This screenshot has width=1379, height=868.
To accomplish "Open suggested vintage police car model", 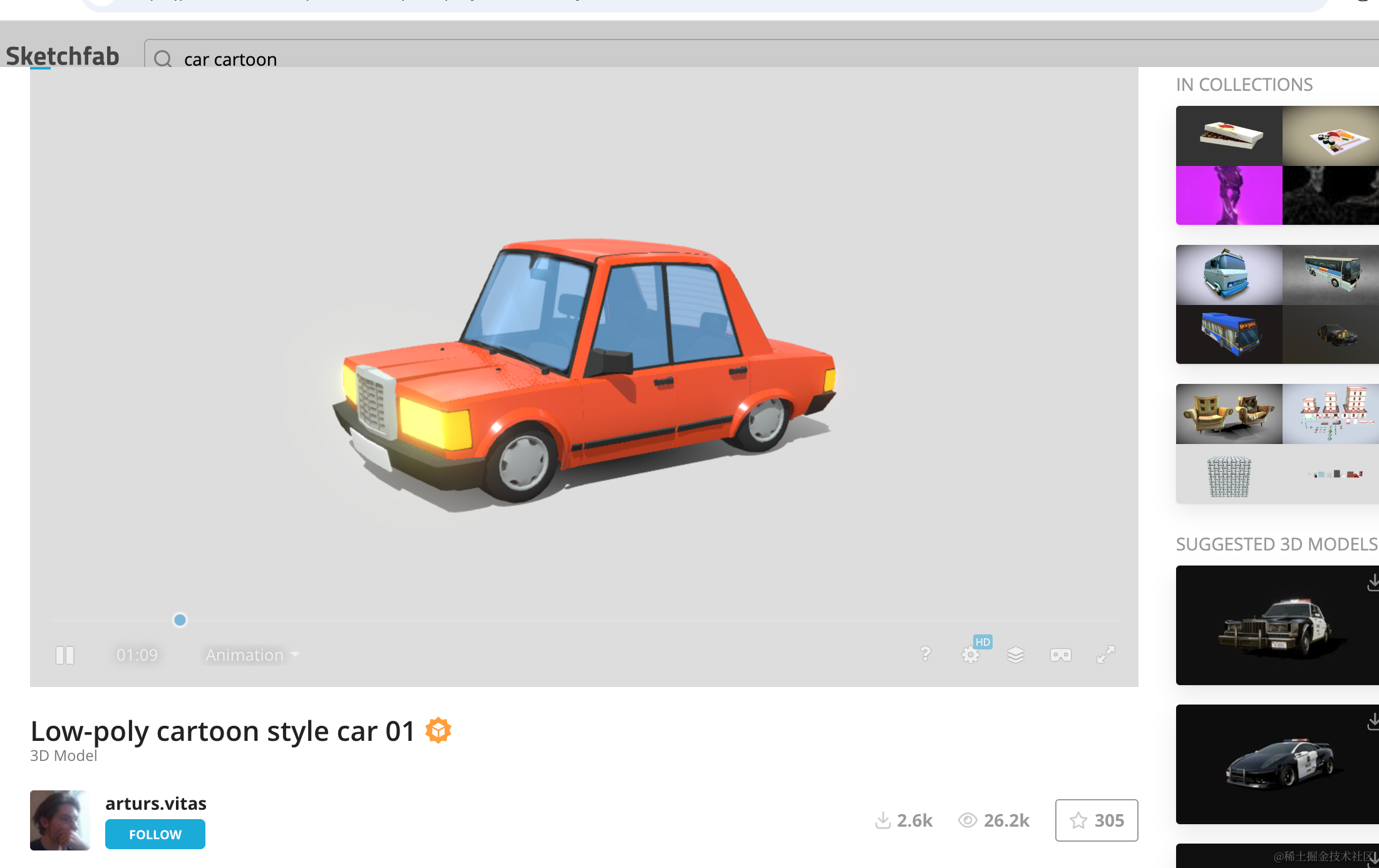I will [x=1278, y=625].
